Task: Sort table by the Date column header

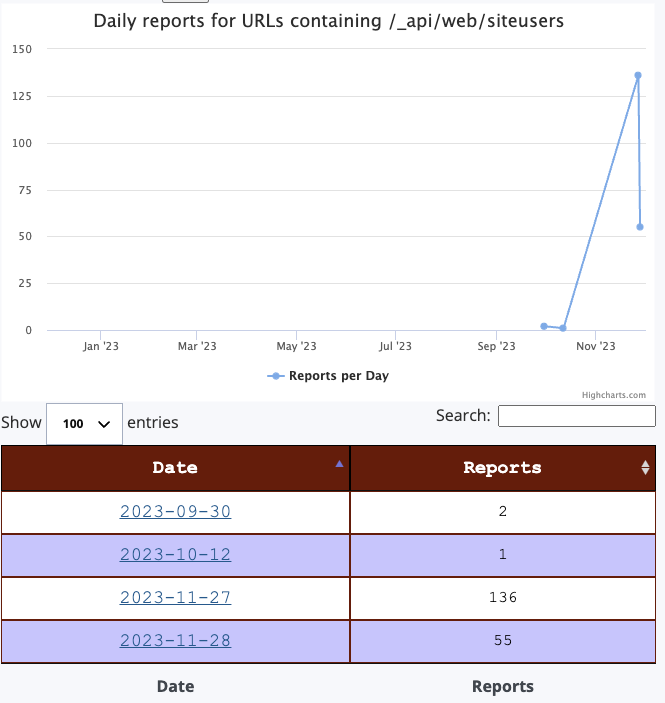Action: pyautogui.click(x=175, y=467)
